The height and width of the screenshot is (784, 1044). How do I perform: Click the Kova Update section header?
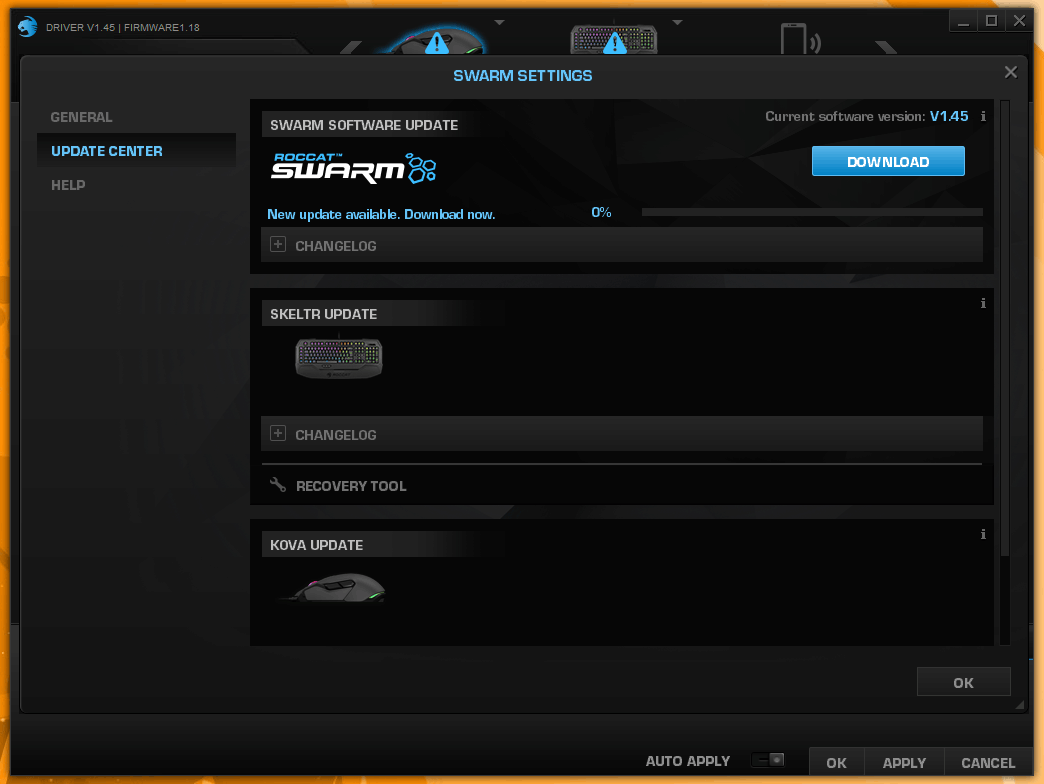pos(316,545)
